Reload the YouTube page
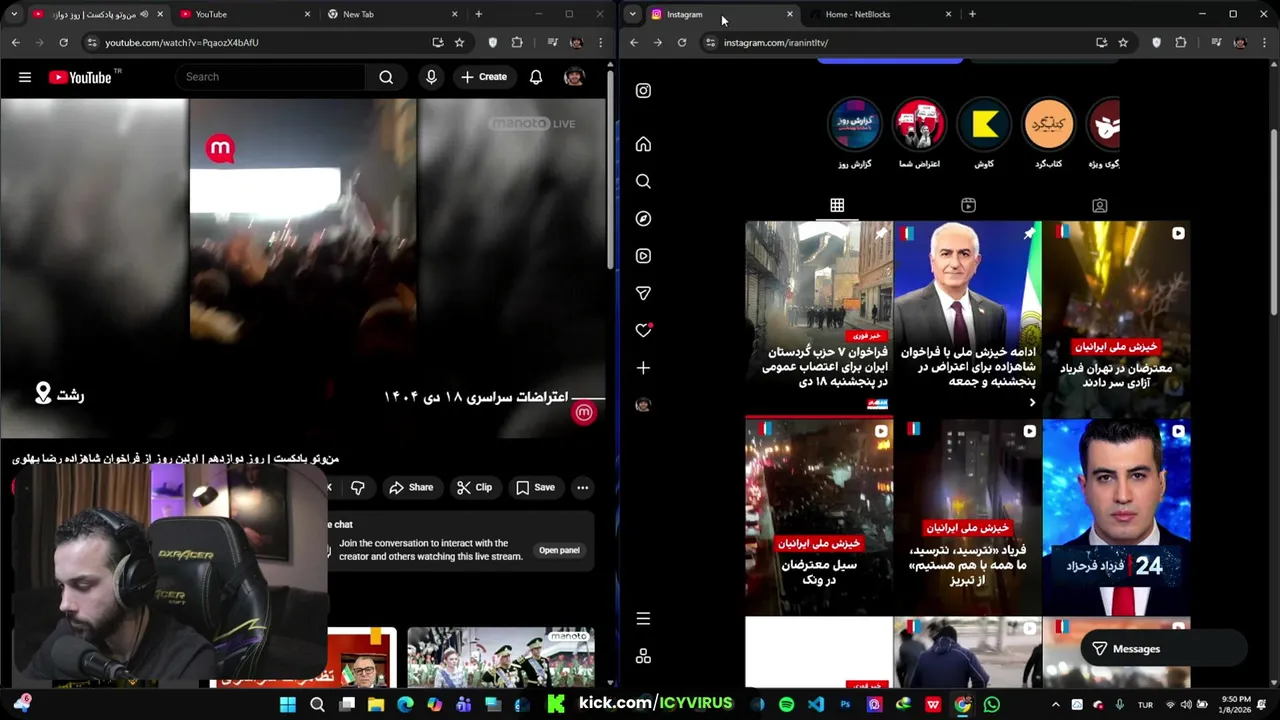 [x=63, y=42]
